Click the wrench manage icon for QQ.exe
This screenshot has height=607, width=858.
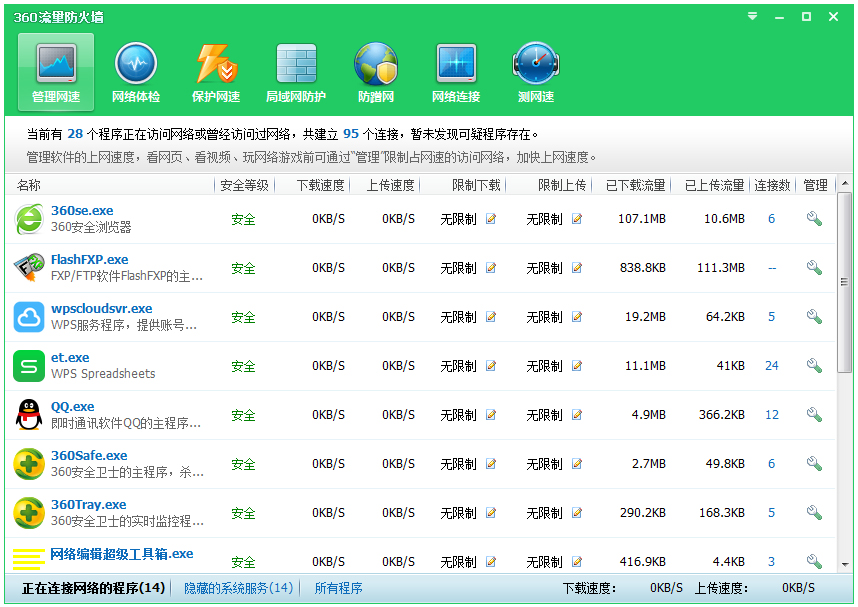814,415
